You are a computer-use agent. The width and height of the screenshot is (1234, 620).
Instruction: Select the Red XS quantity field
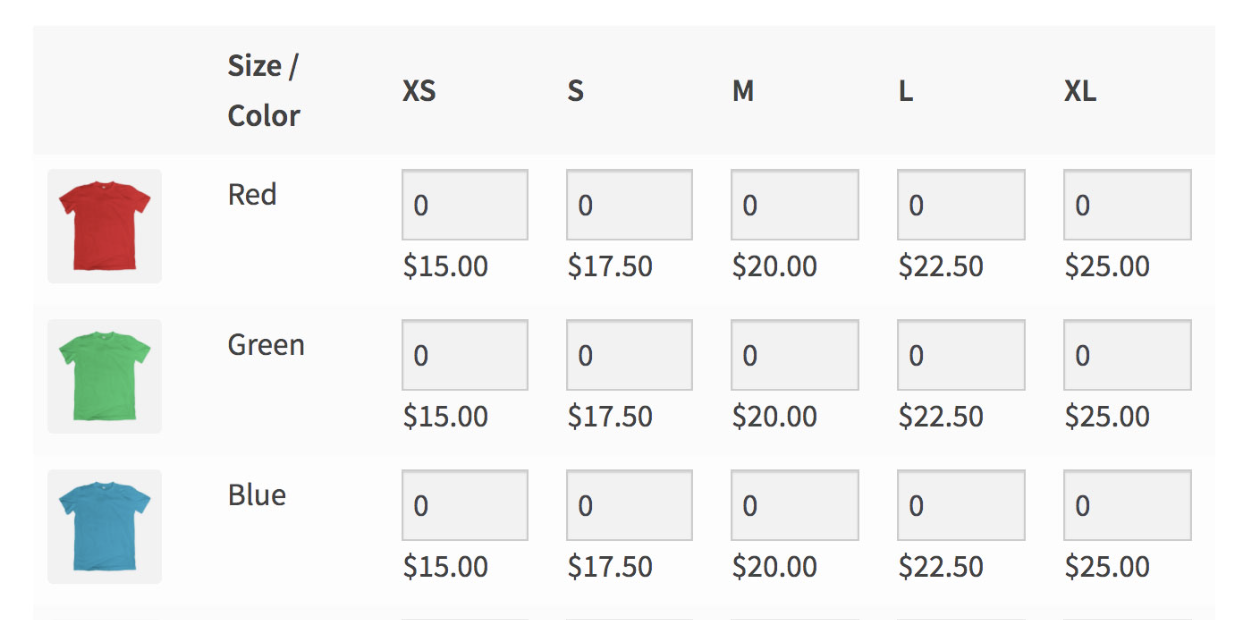[x=465, y=205]
